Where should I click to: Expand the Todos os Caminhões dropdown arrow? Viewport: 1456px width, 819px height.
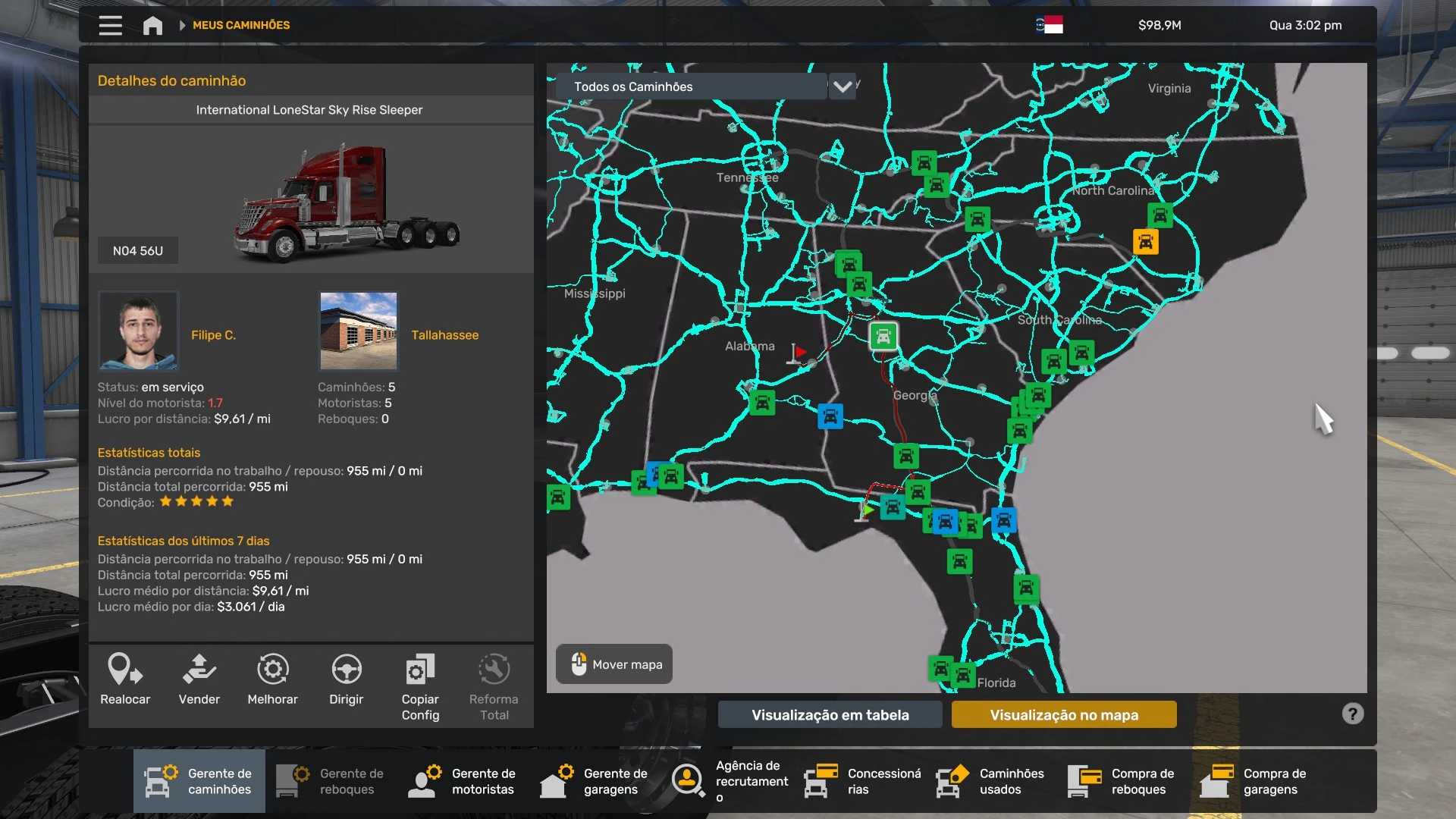tap(842, 86)
